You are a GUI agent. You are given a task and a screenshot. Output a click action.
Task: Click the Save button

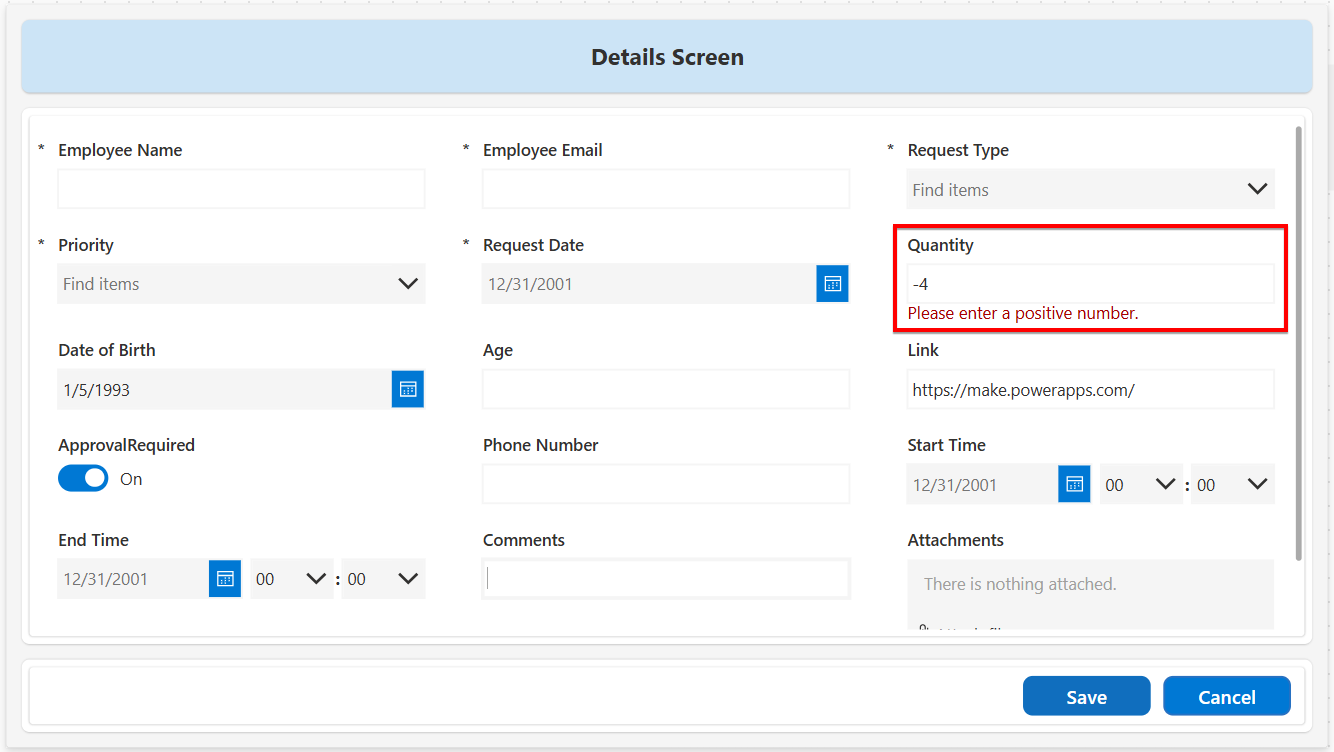pyautogui.click(x=1086, y=697)
